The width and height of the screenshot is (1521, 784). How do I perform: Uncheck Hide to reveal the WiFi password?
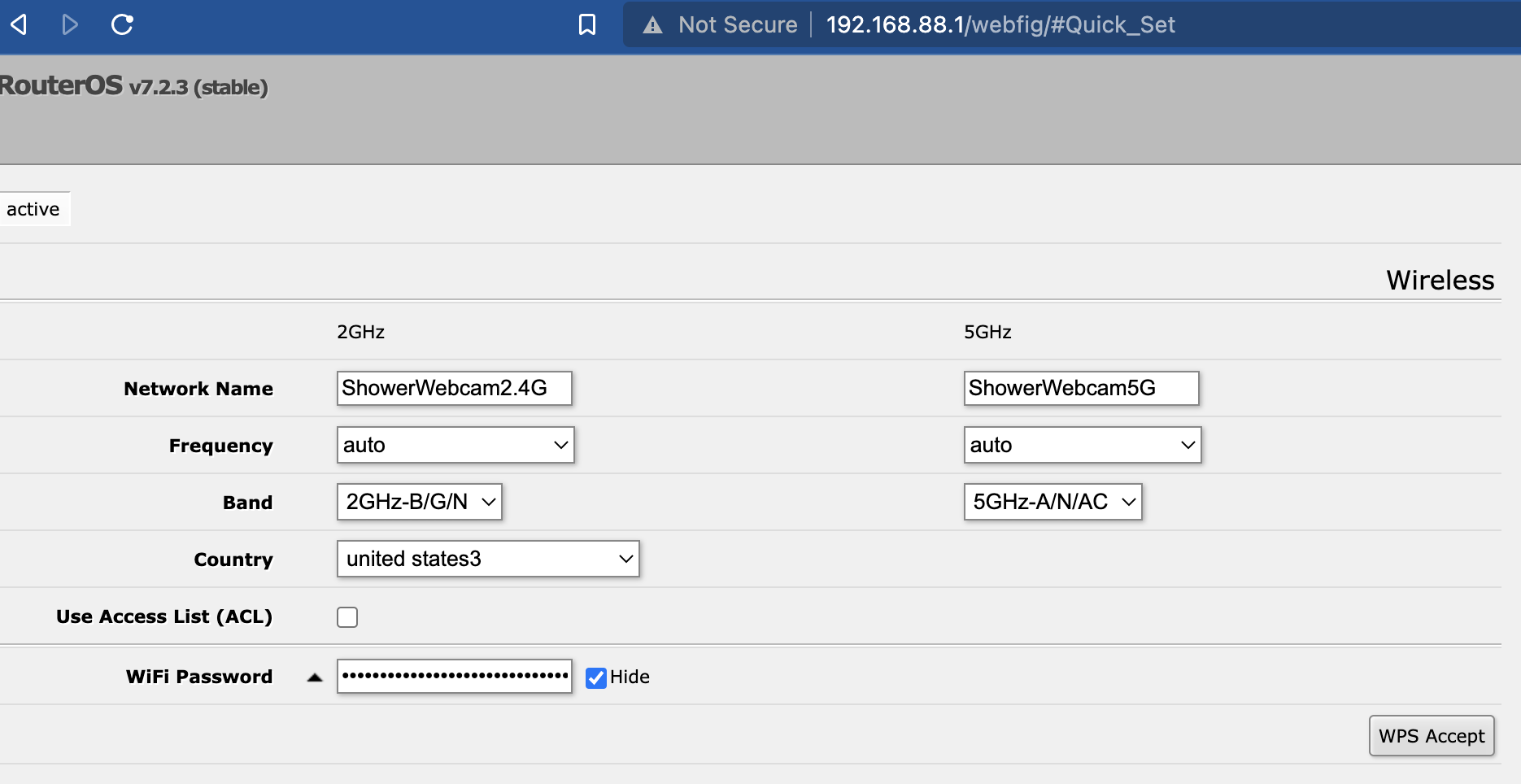coord(596,677)
